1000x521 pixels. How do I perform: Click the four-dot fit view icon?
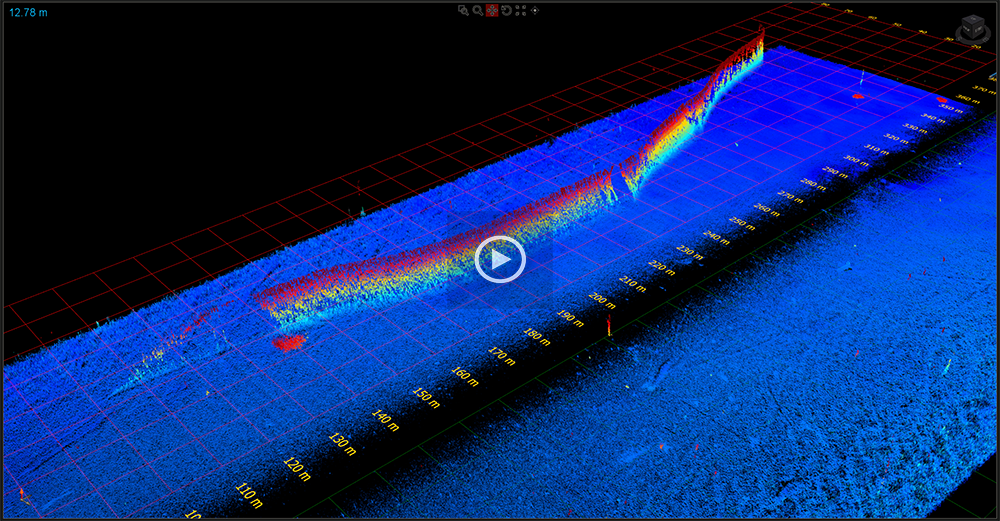click(x=520, y=10)
